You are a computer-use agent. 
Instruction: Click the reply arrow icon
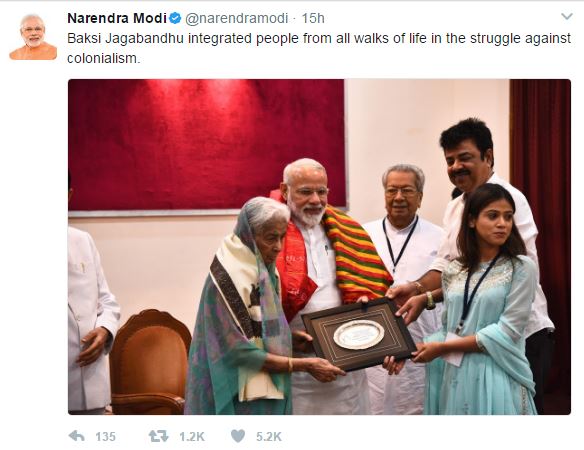click(x=77, y=436)
